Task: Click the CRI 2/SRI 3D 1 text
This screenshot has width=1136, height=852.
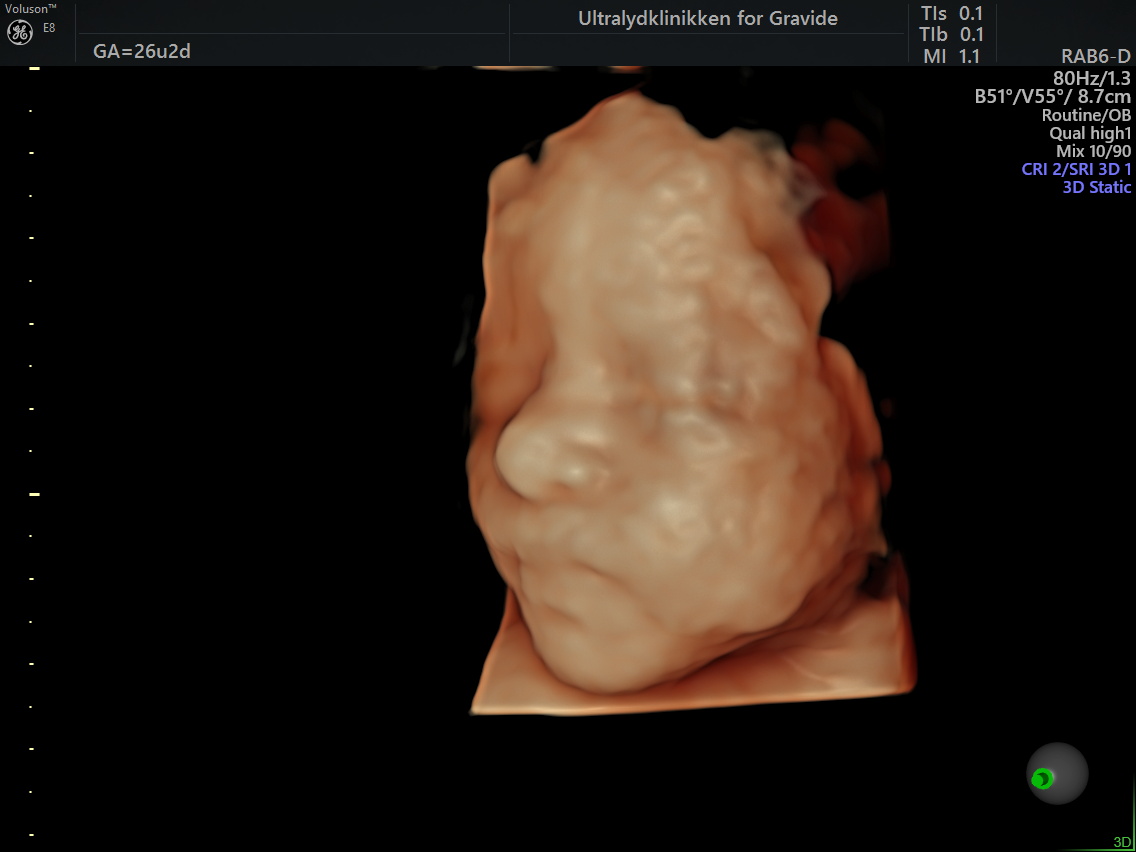Action: pos(1076,170)
